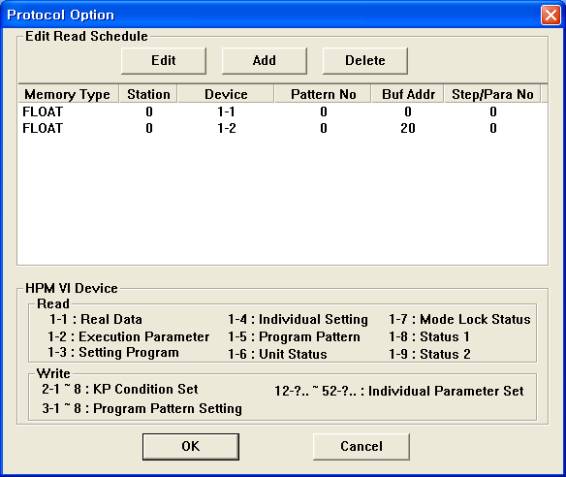Select device 1-1 cell in list
This screenshot has width=566, height=477.
point(226,112)
